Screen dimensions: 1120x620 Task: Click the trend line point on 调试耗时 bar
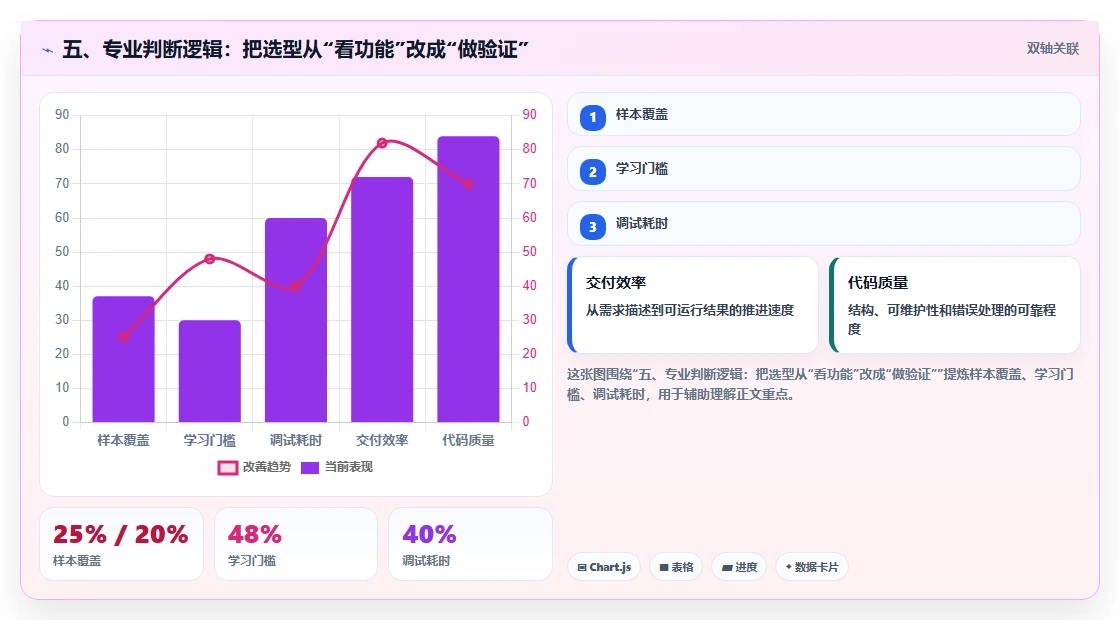pyautogui.click(x=296, y=286)
